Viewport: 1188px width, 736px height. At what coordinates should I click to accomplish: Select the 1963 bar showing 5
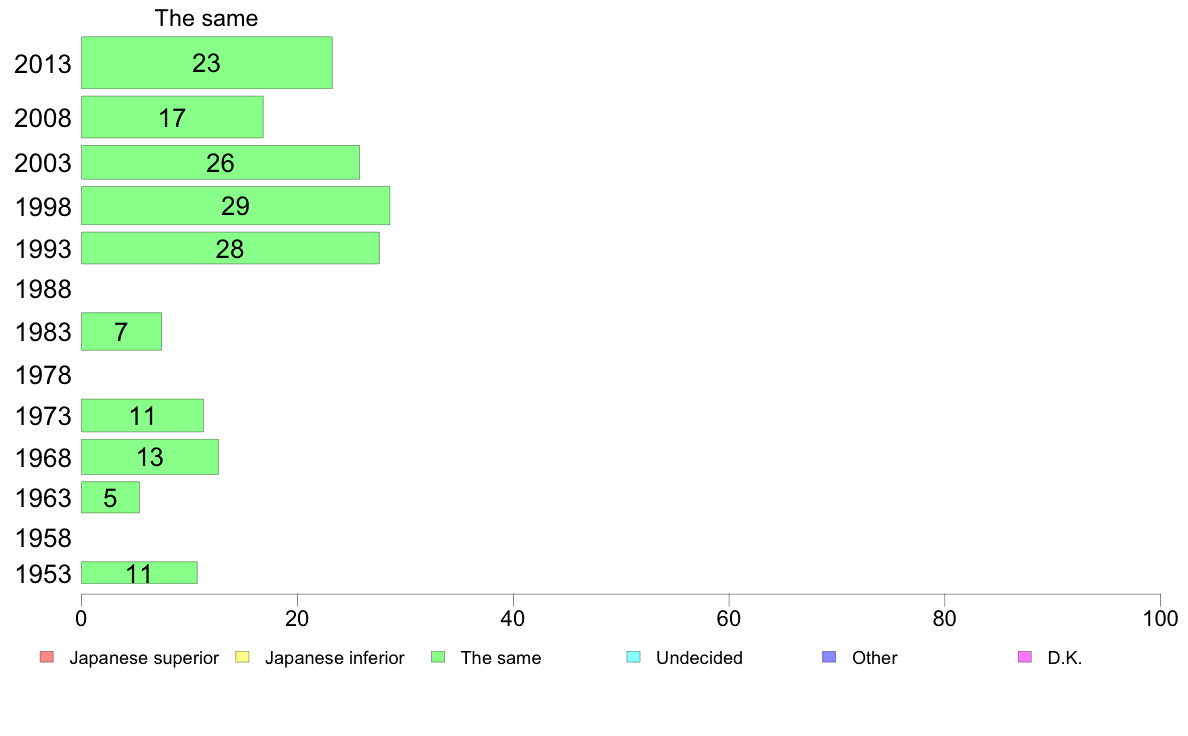(x=111, y=497)
